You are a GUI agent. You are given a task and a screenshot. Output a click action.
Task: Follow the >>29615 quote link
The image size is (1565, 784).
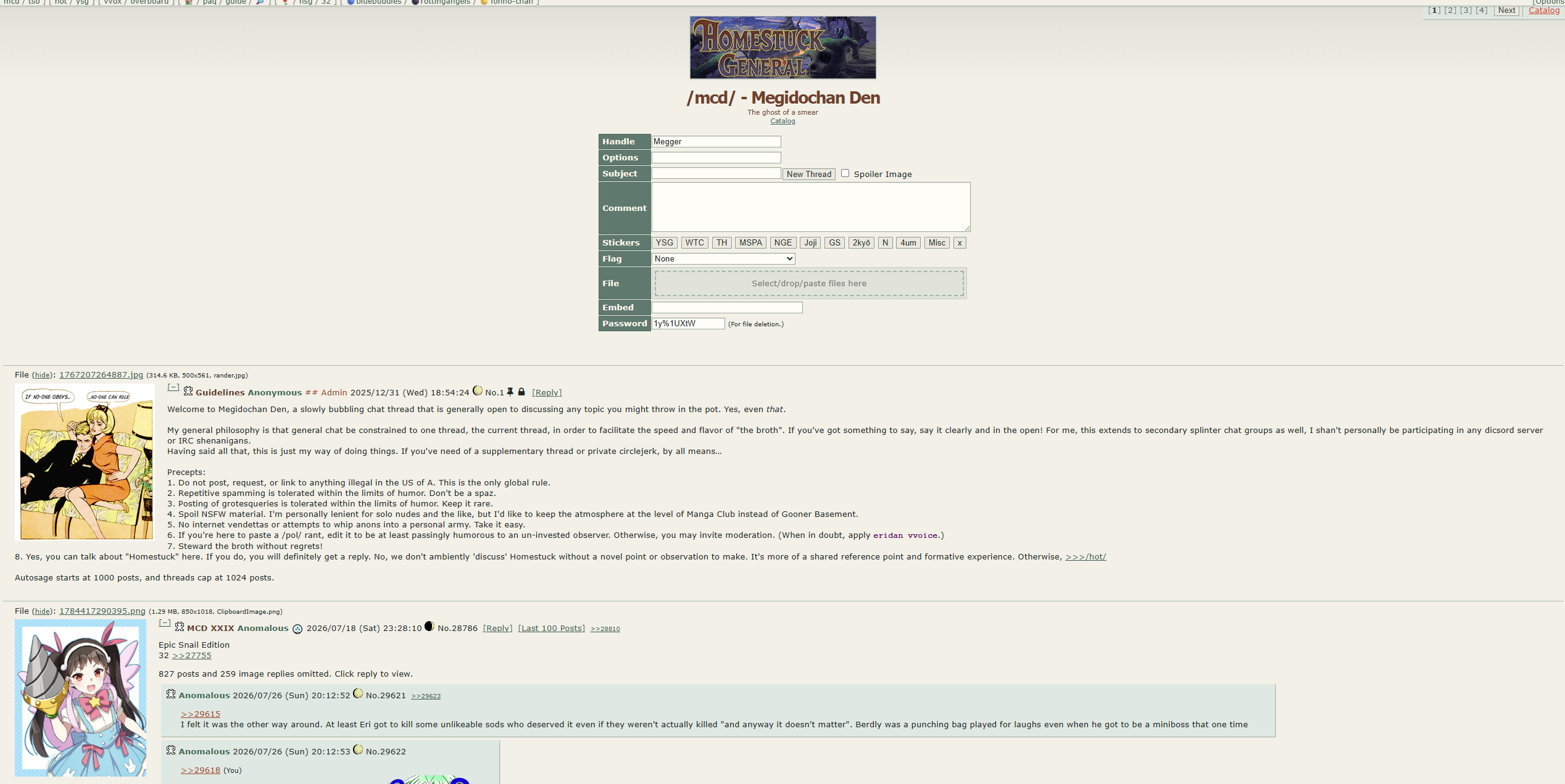(x=201, y=714)
